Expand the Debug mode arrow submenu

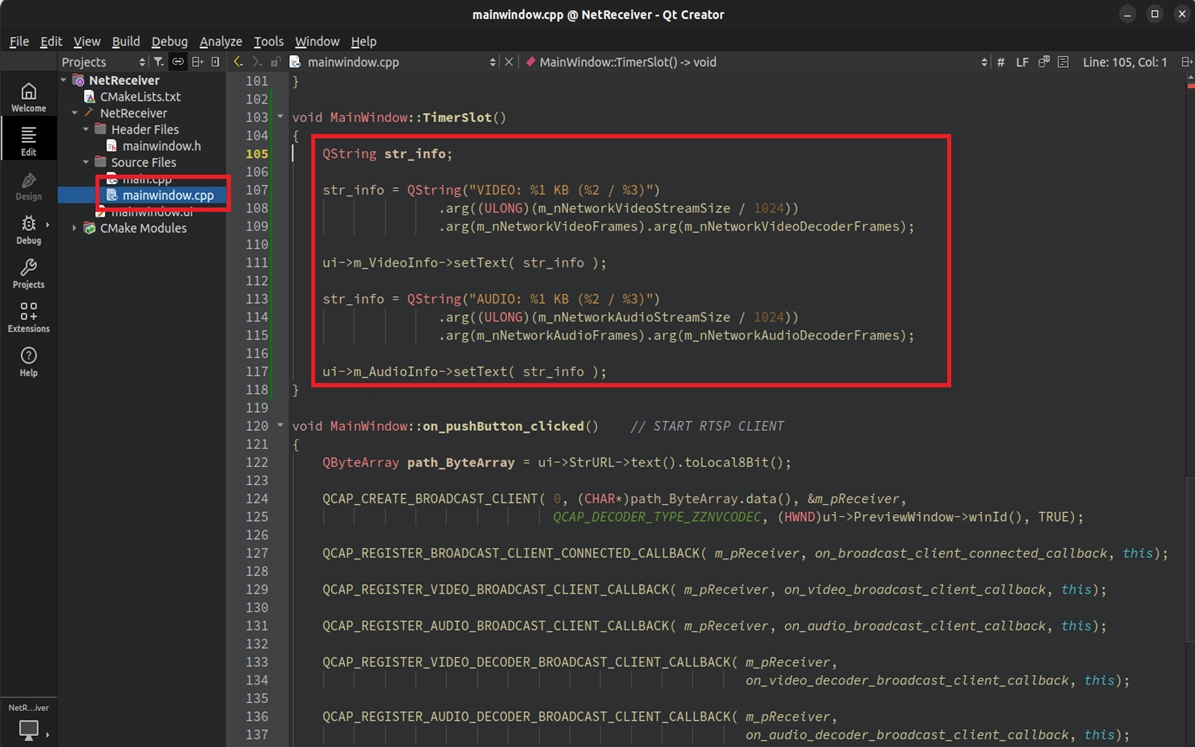coord(48,225)
